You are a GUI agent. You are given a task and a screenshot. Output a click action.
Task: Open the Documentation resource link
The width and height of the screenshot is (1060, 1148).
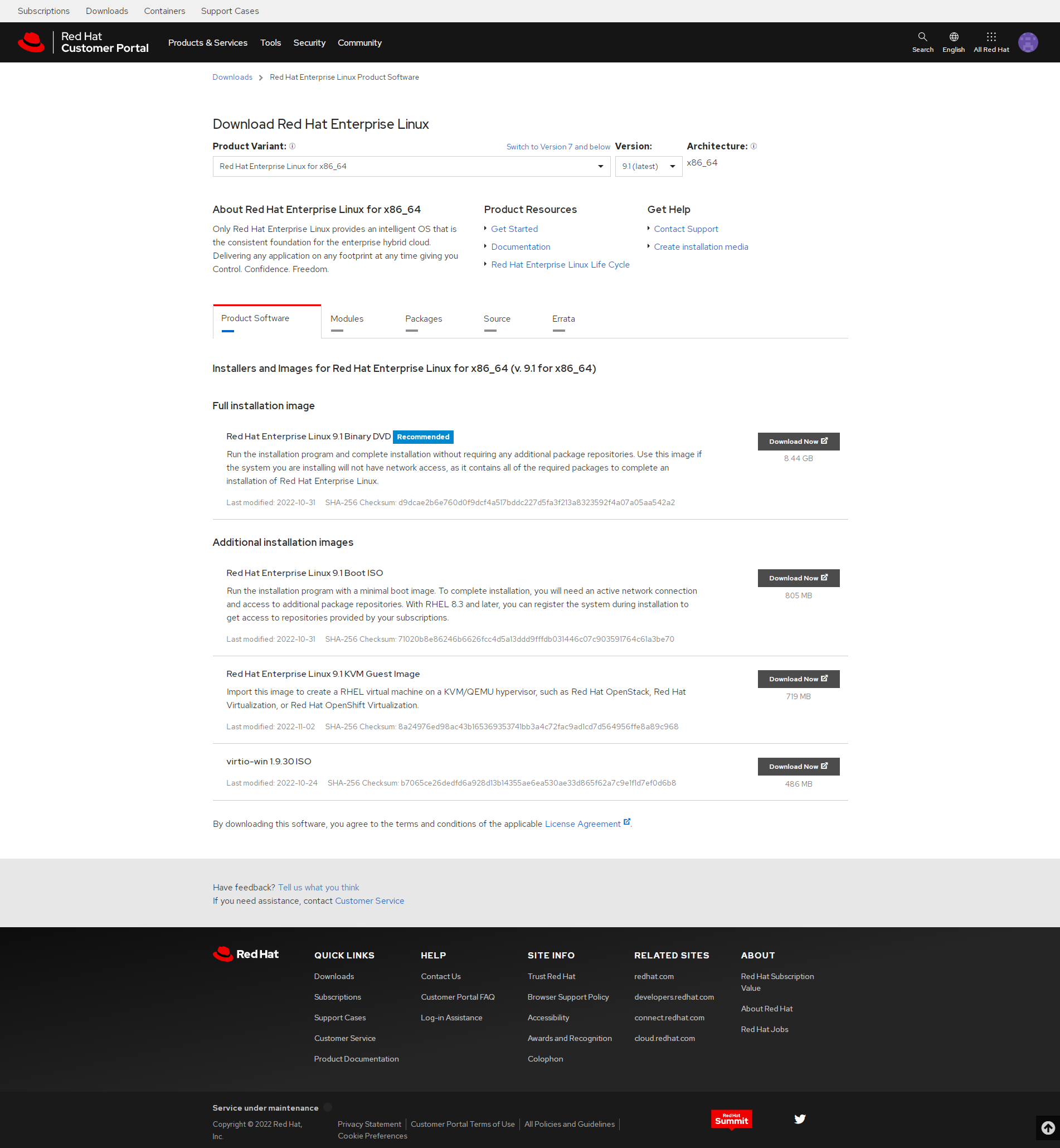tap(521, 246)
